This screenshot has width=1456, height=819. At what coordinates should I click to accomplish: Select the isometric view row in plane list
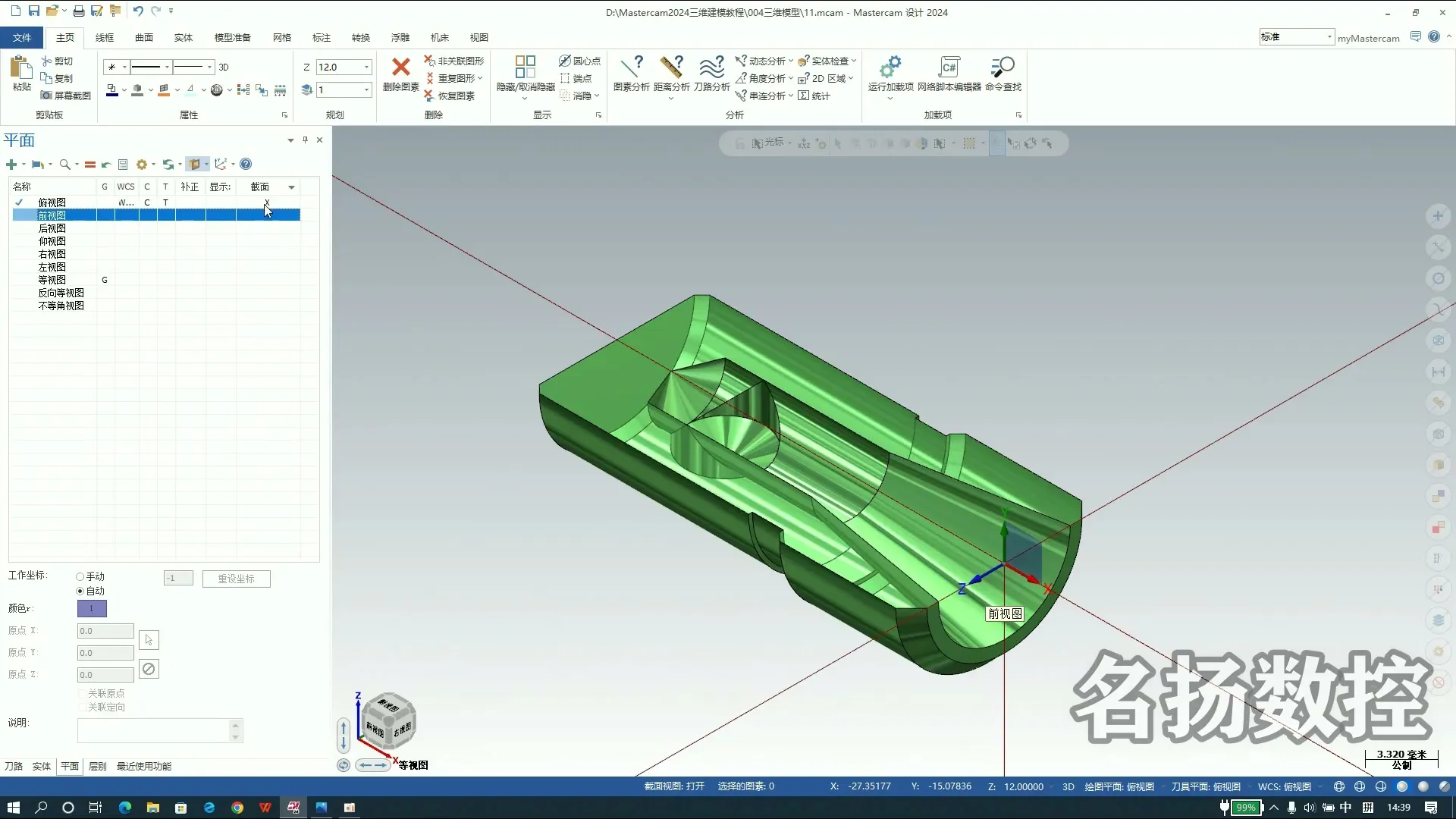pyautogui.click(x=52, y=280)
